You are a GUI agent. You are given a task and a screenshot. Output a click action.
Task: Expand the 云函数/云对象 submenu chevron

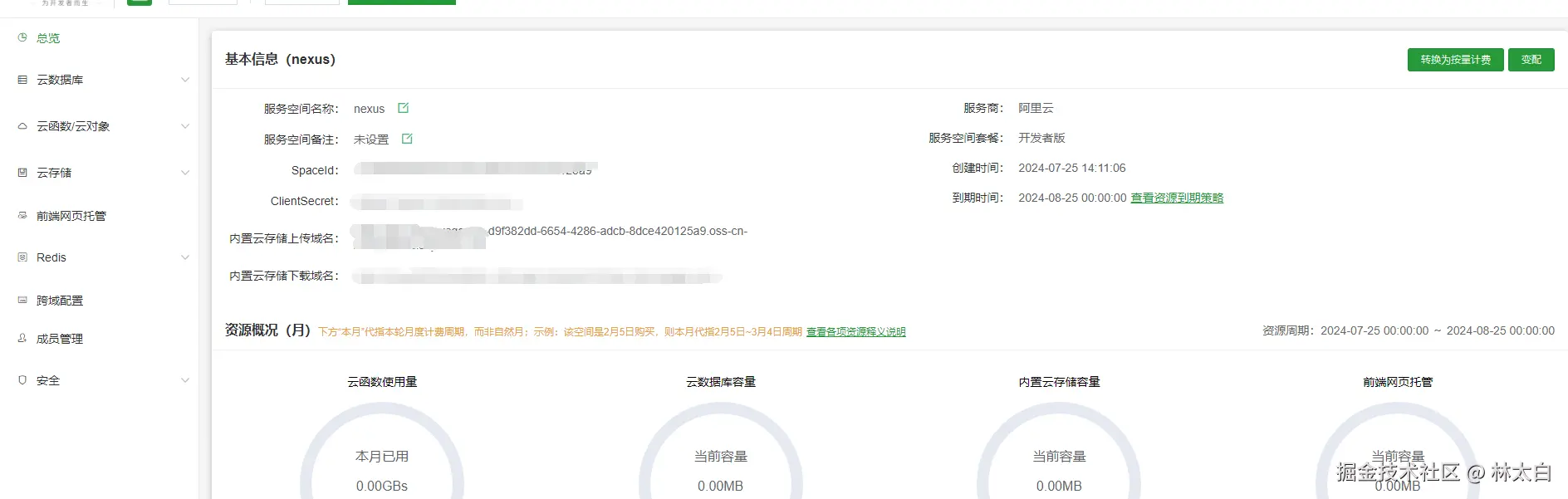pyautogui.click(x=185, y=126)
